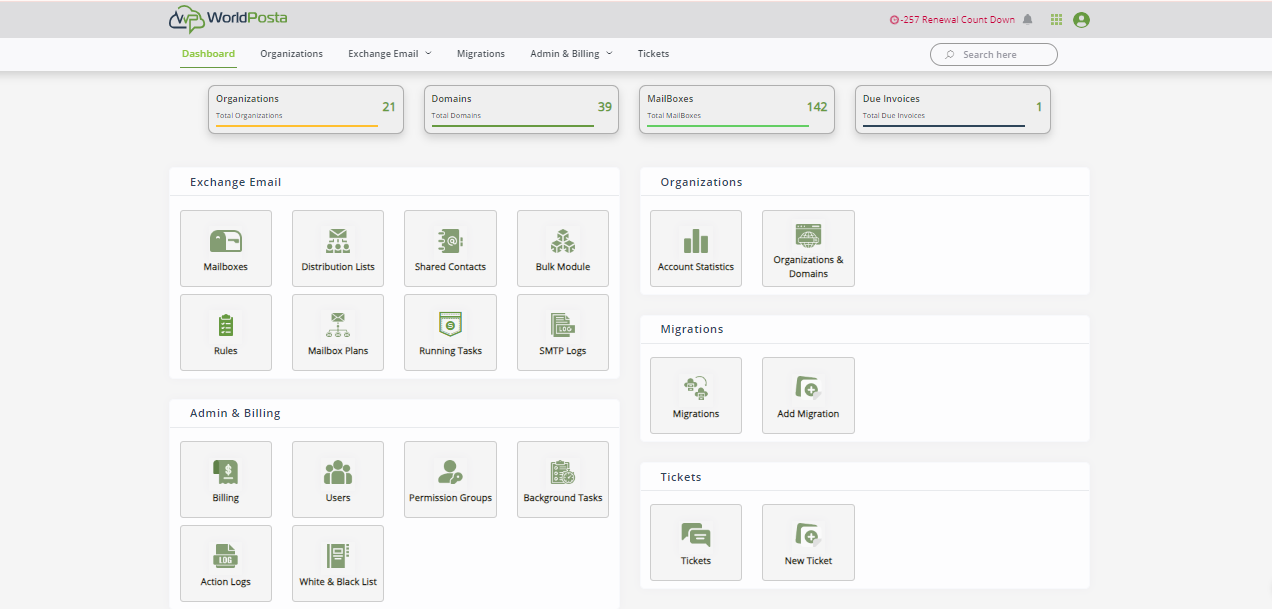Viewport: 1272px width, 609px height.
Task: Click the Search here field
Action: point(1002,55)
